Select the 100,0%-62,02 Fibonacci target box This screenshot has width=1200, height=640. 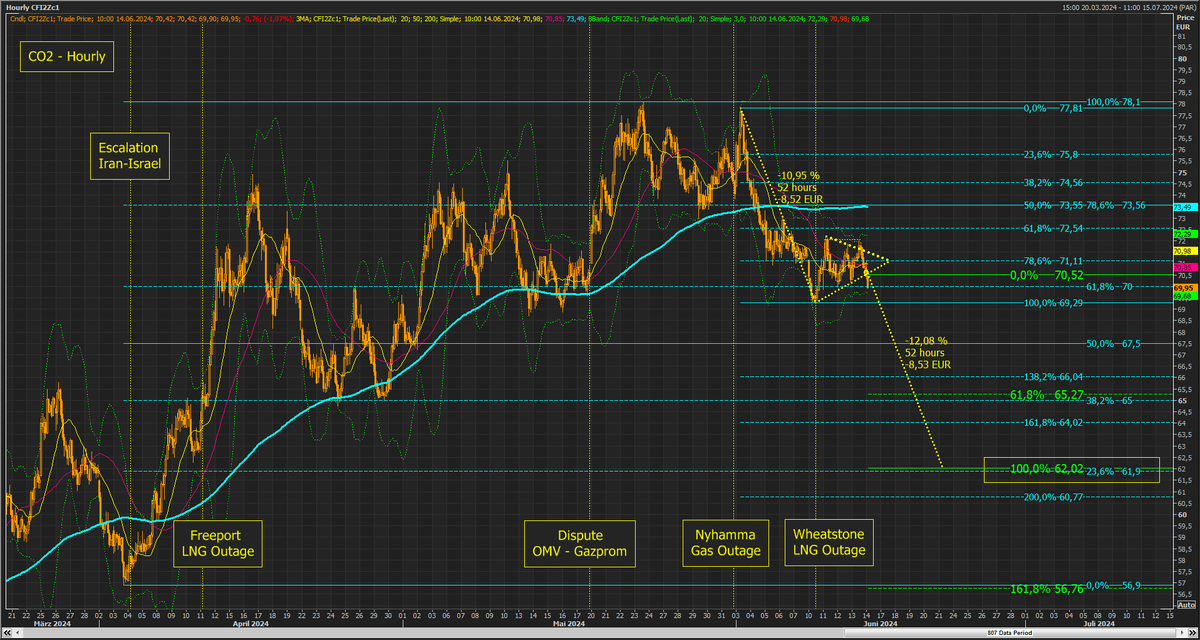(1072, 464)
